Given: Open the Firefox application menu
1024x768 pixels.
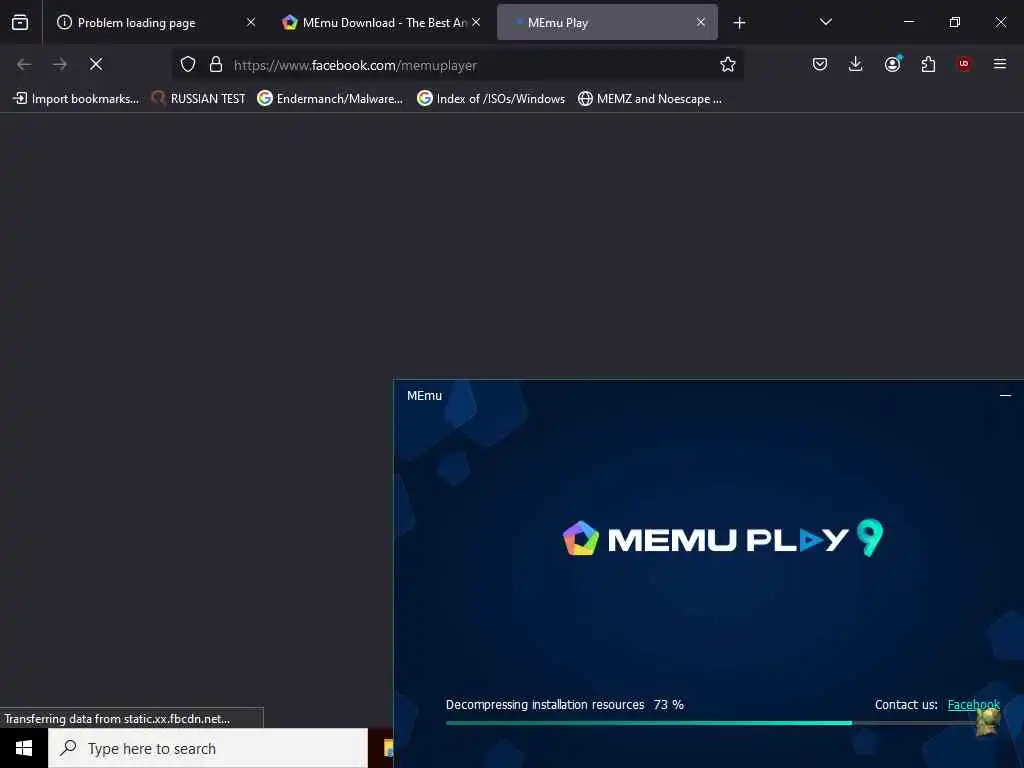Looking at the screenshot, I should pyautogui.click(x=1000, y=64).
